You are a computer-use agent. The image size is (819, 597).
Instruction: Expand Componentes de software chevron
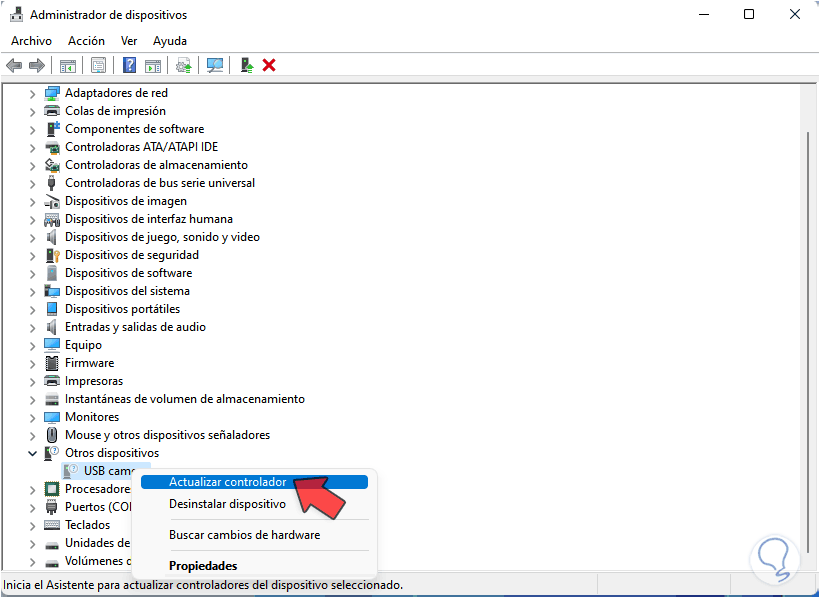click(x=32, y=130)
